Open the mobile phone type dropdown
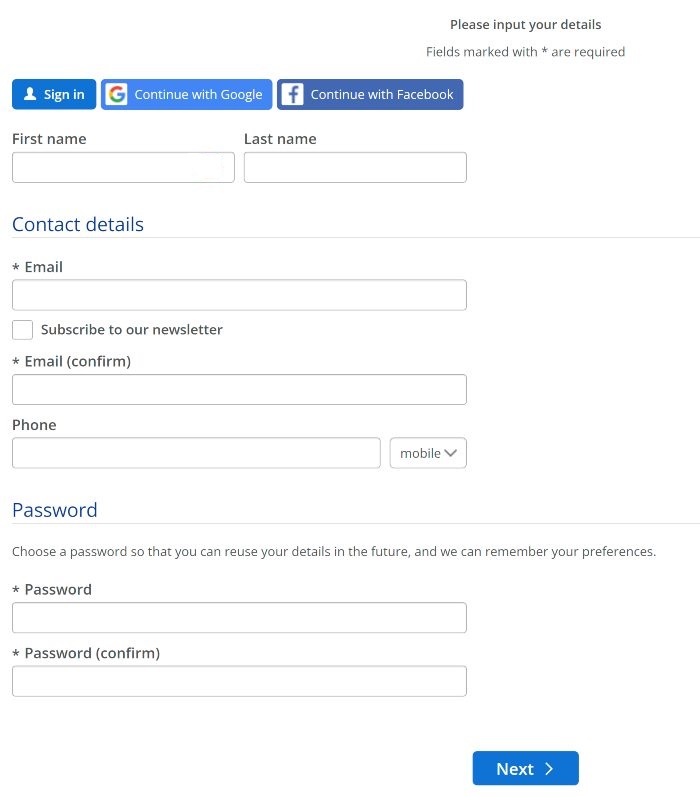Image resolution: width=700 pixels, height=797 pixels. tap(428, 453)
